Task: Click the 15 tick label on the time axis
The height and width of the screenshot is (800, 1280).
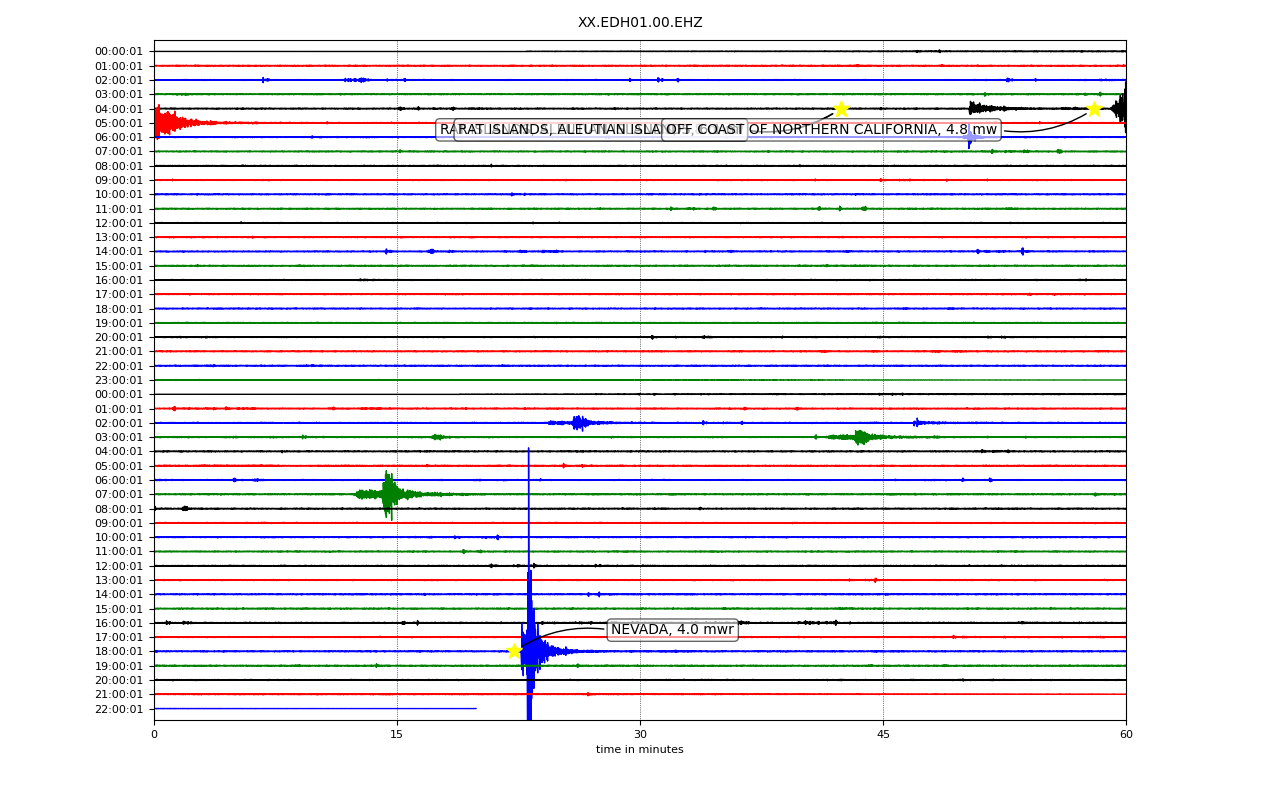Action: point(397,735)
